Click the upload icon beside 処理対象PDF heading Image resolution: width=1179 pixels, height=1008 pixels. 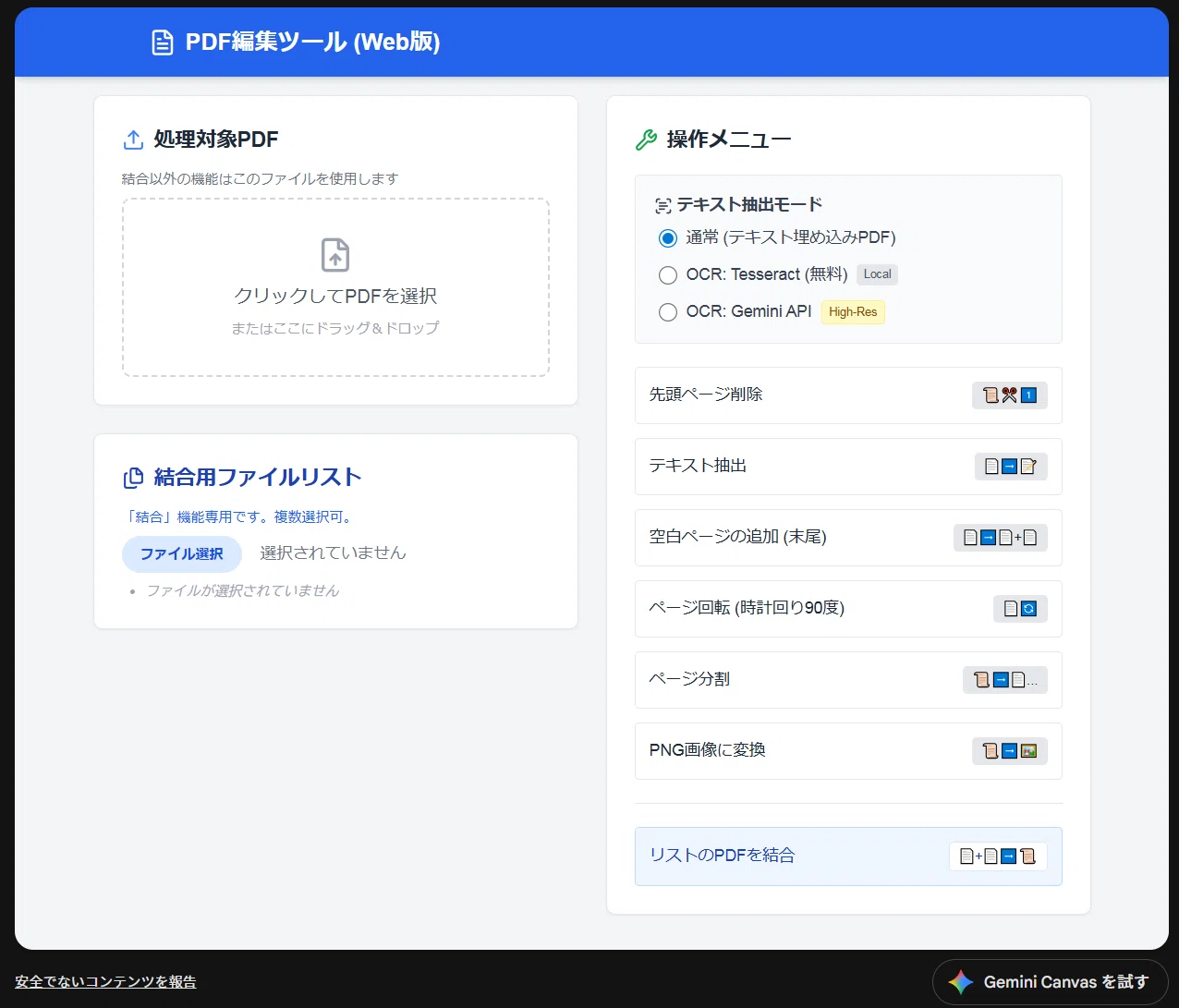133,140
